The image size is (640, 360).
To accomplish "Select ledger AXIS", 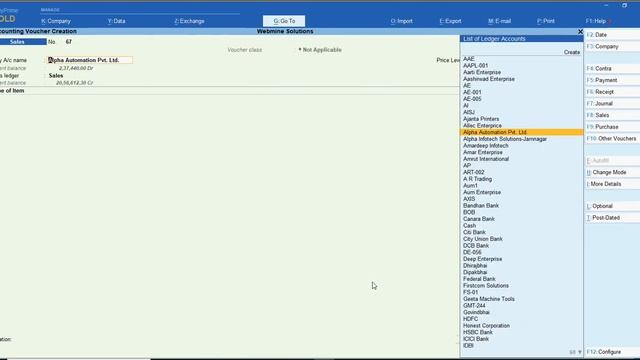I will click(469, 199).
